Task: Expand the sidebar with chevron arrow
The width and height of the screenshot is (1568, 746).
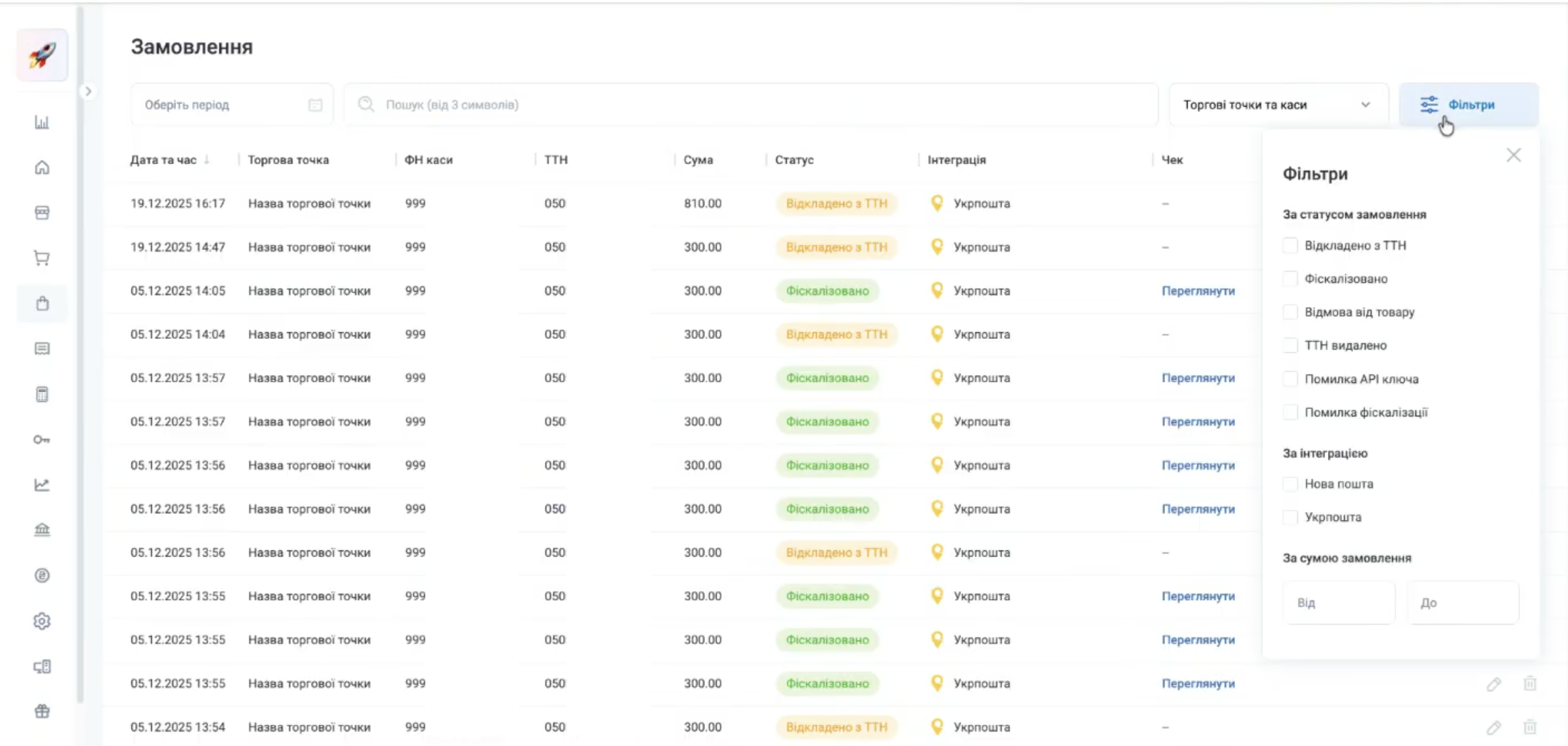Action: tap(88, 92)
